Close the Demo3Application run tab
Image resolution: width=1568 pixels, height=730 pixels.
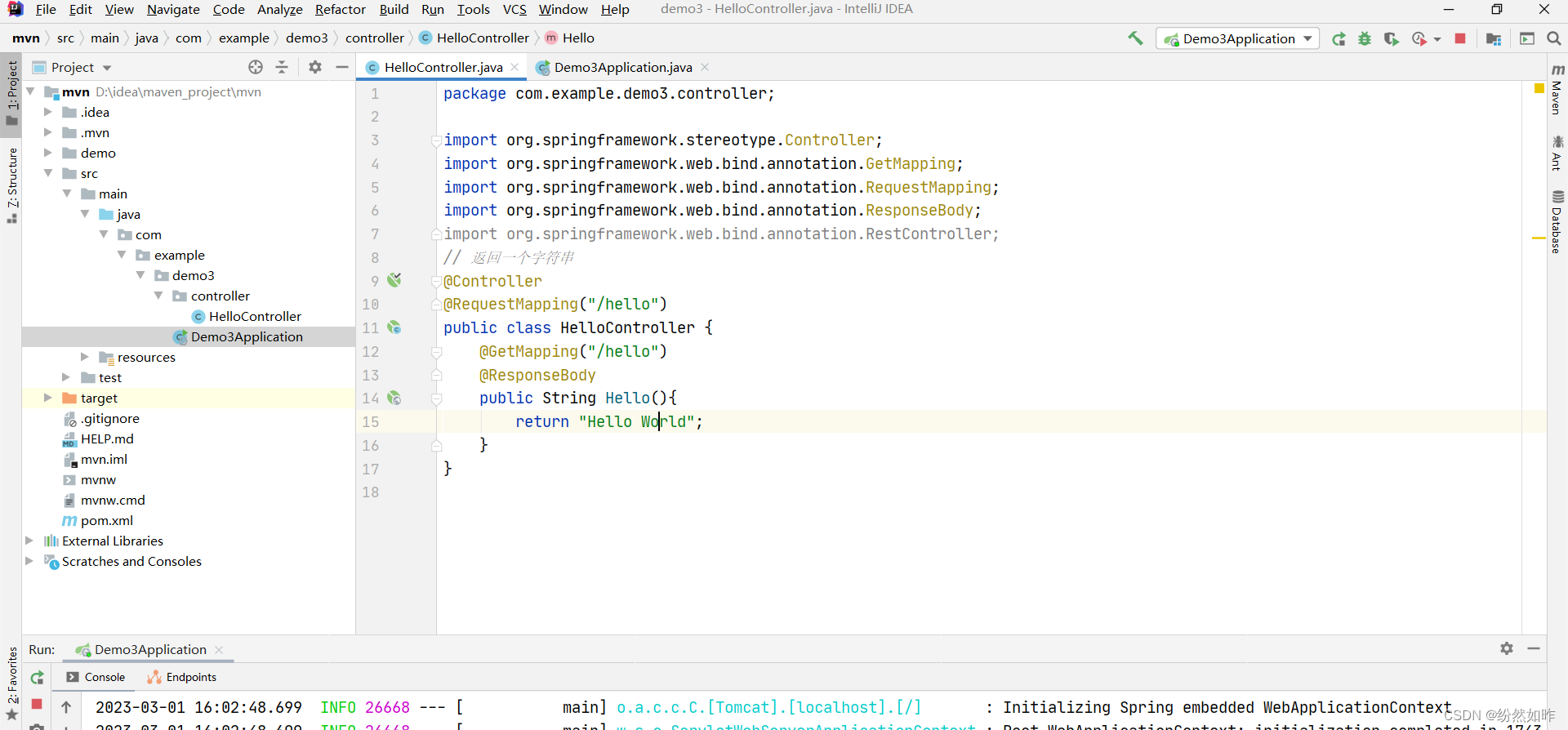219,649
